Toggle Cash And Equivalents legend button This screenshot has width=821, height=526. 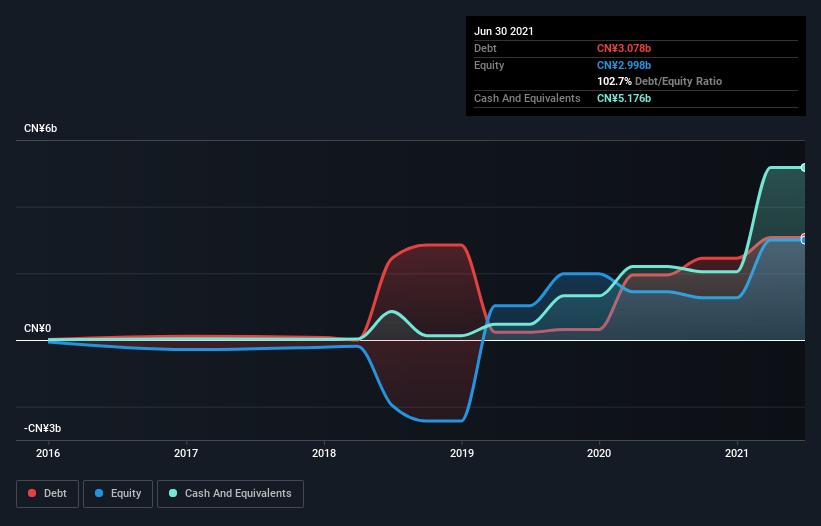(x=230, y=494)
